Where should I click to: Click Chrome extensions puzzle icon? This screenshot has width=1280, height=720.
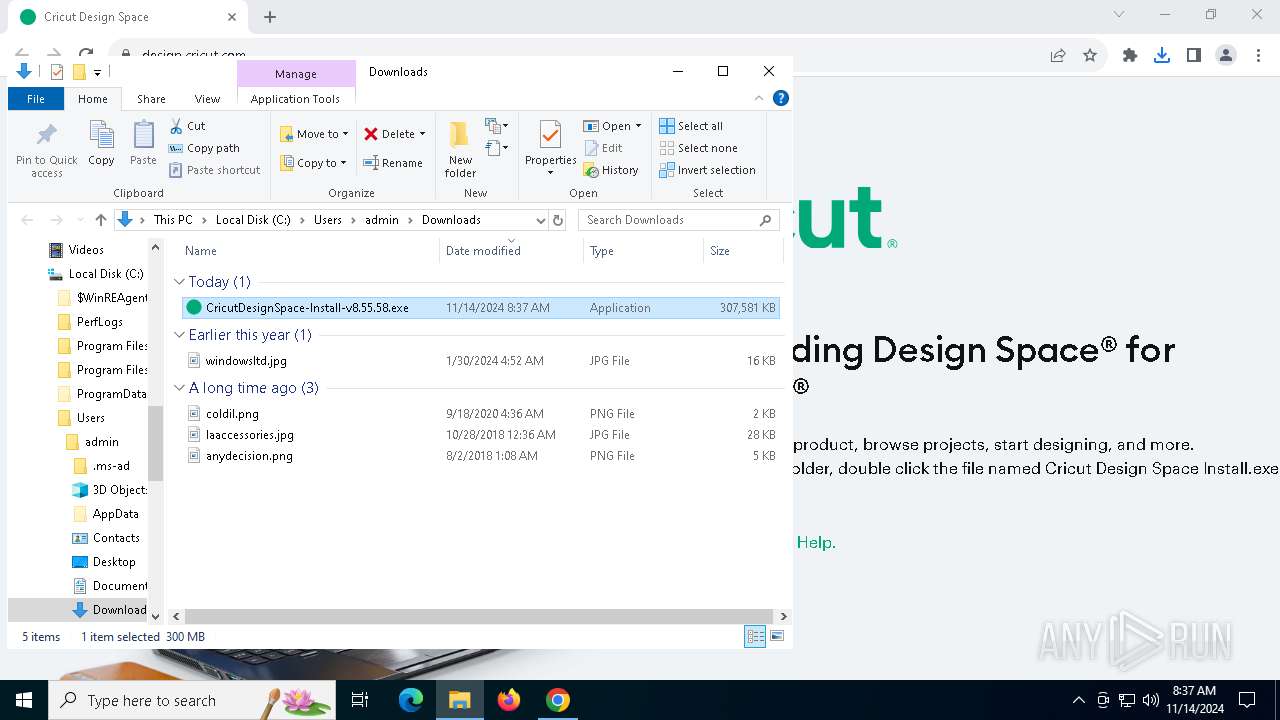pos(1130,56)
